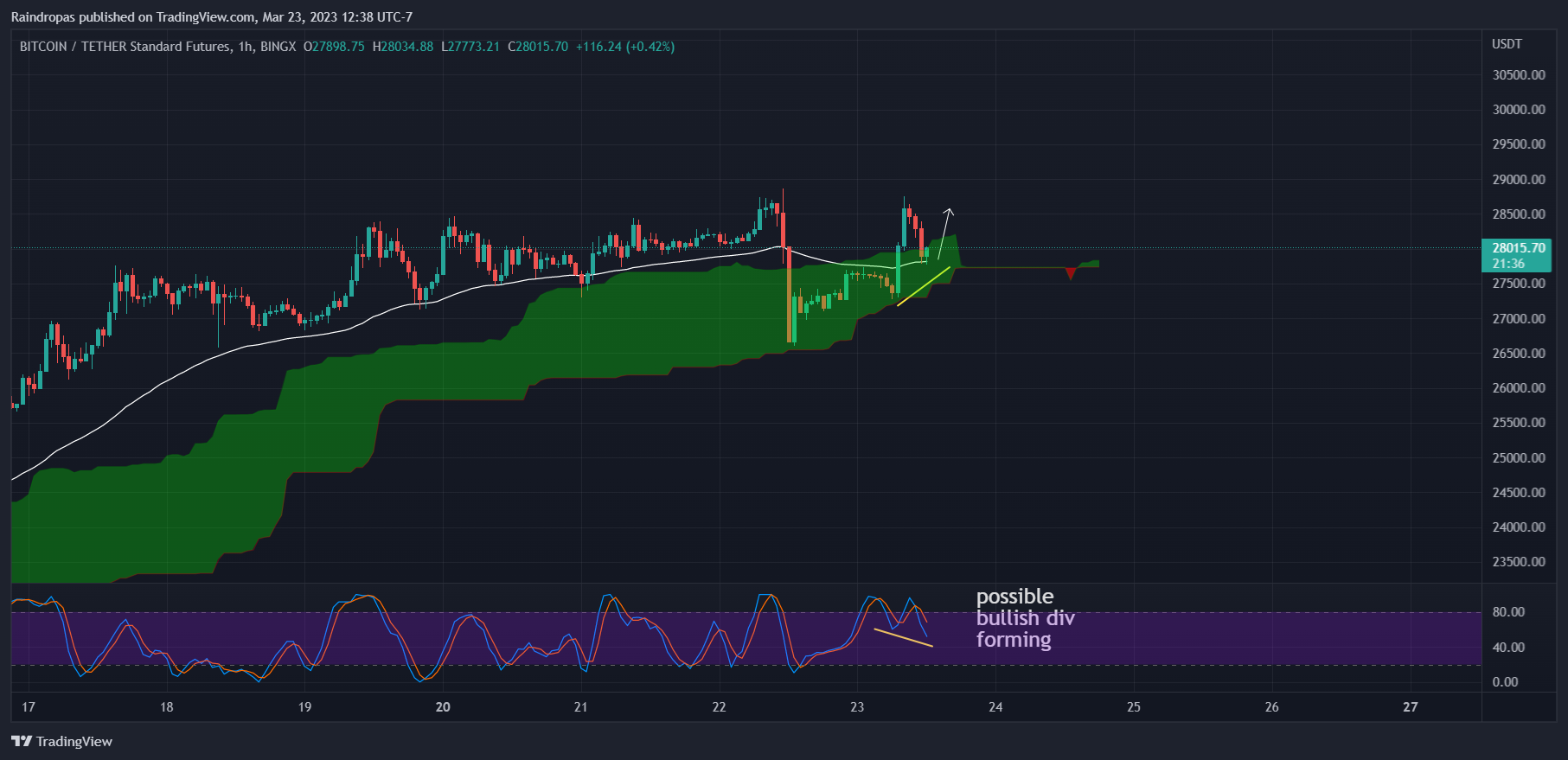Click the oscillator 40.00 level label
Screen dimensions: 1568x760
click(1508, 648)
